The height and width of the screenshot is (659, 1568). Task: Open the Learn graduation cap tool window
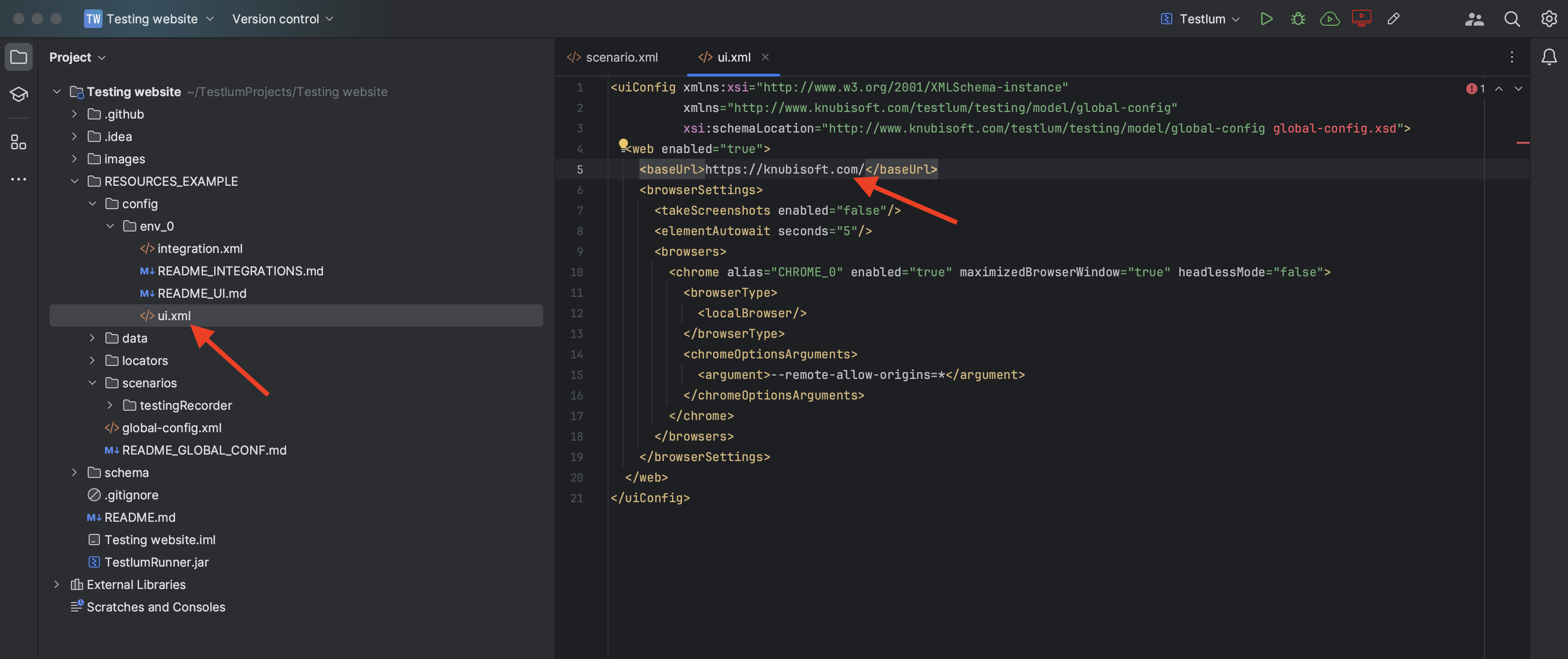[19, 94]
